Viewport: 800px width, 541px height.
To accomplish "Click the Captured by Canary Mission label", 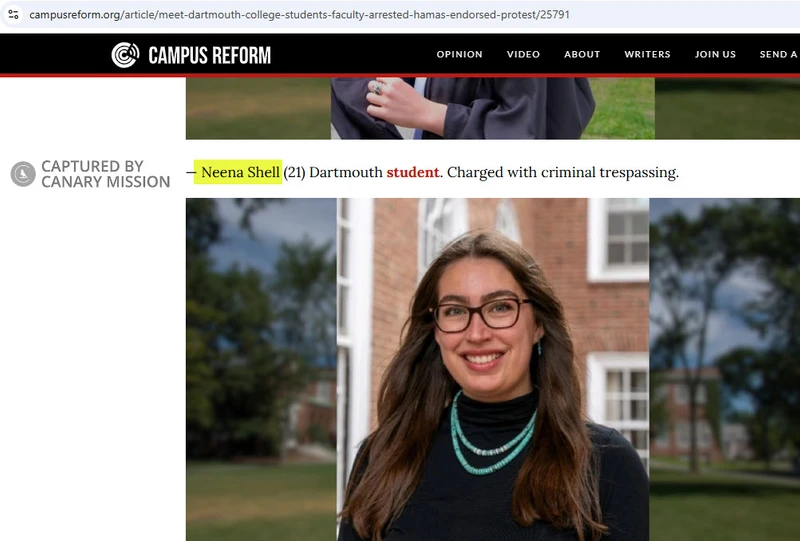I will [x=106, y=174].
